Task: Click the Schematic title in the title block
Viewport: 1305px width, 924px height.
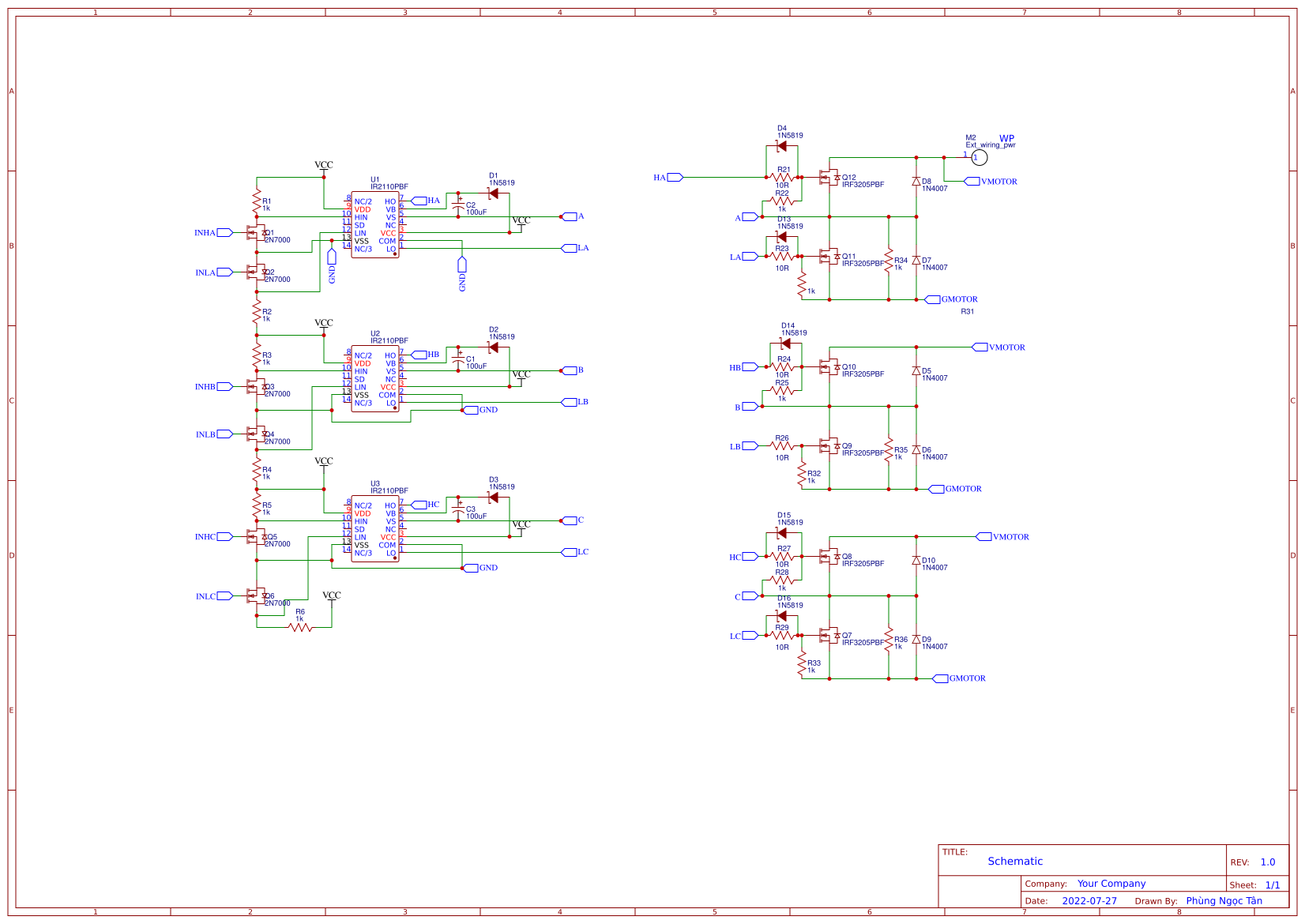Action: pyautogui.click(x=1015, y=862)
